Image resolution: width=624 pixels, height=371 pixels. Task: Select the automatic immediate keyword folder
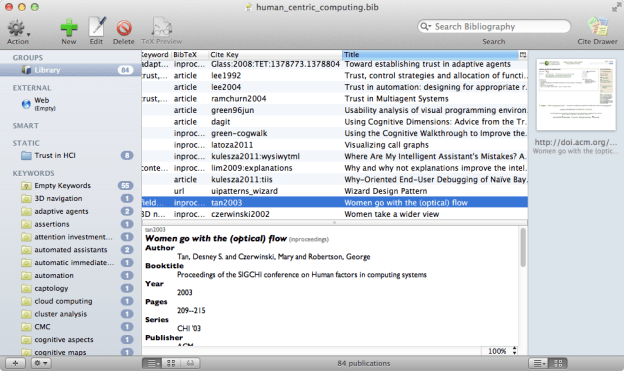click(70, 262)
